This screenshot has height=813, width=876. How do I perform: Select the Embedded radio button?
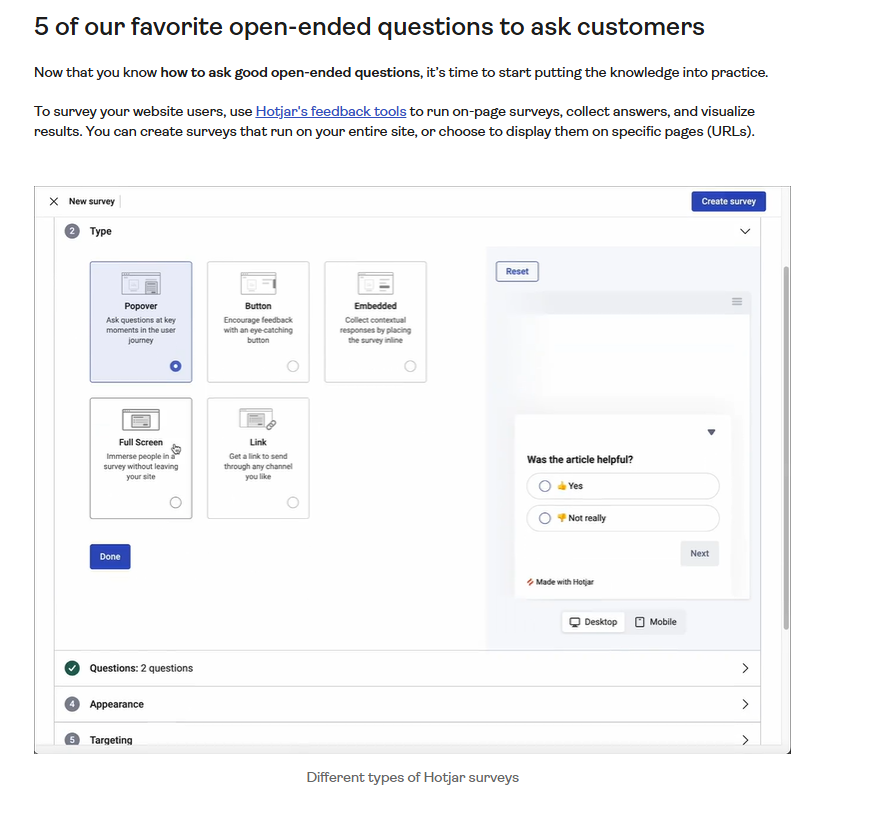(410, 366)
